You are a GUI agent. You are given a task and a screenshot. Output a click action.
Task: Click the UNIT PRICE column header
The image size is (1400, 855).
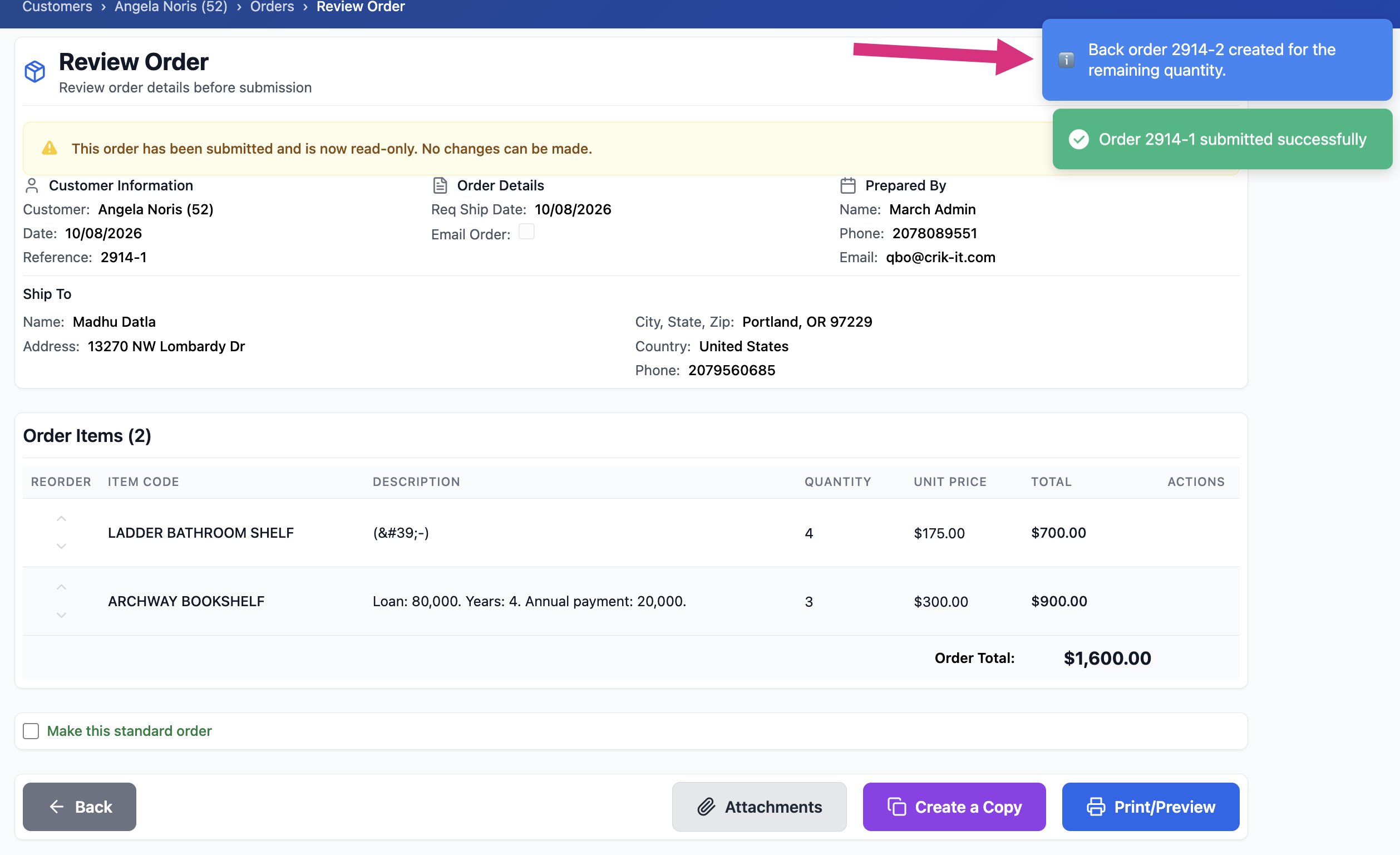tap(950, 481)
